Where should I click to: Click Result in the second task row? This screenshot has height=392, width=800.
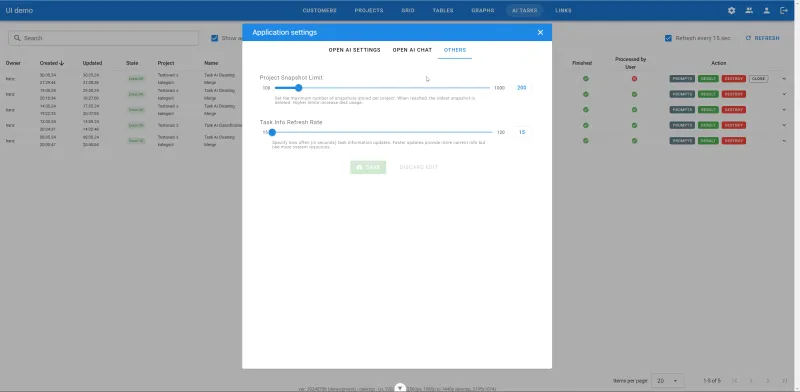708,94
